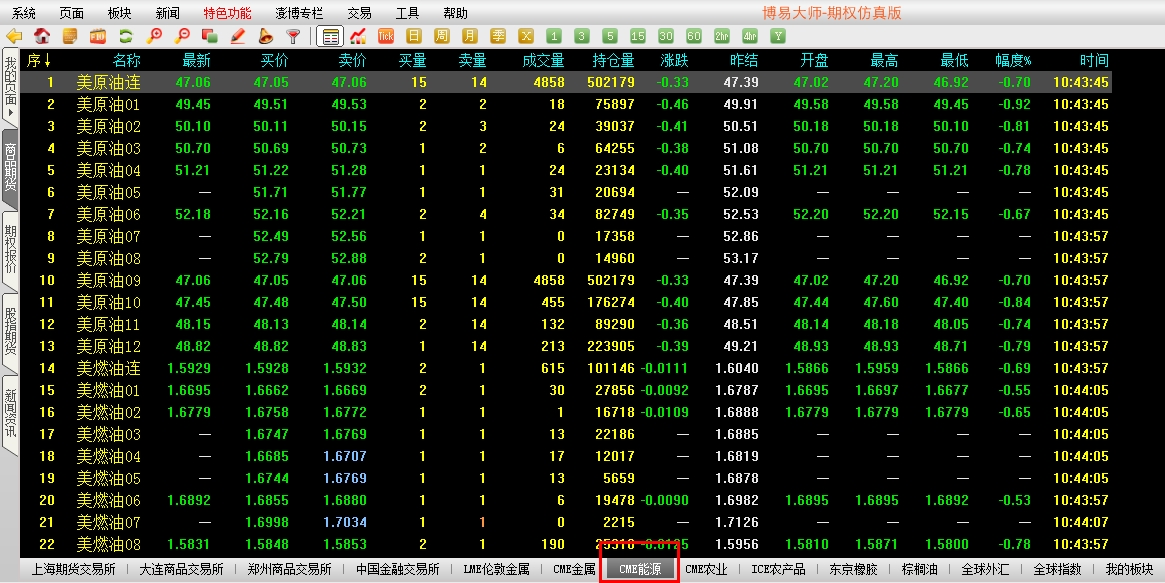Viewport: 1165px width, 583px height.
Task: Select the 美燃油连 contract row
Action: (108, 368)
